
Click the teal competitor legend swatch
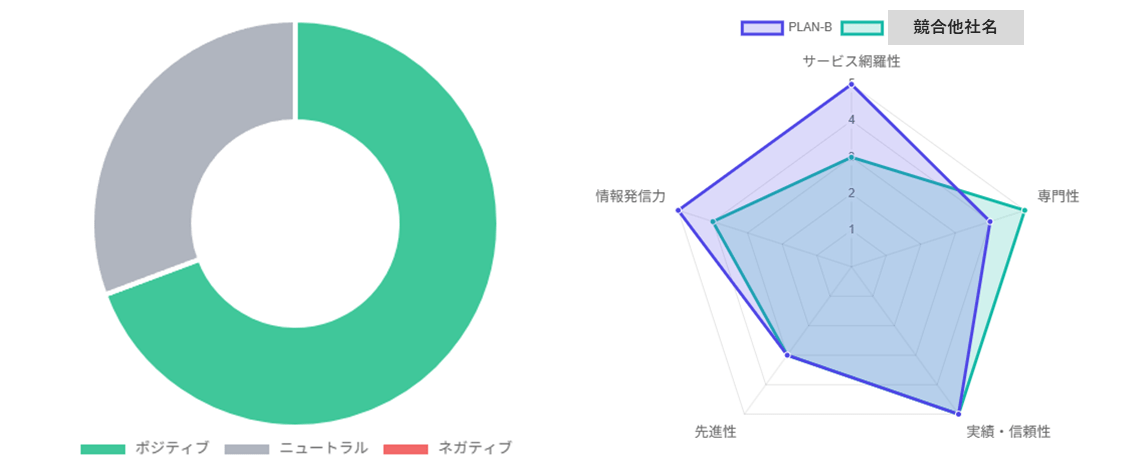862,28
